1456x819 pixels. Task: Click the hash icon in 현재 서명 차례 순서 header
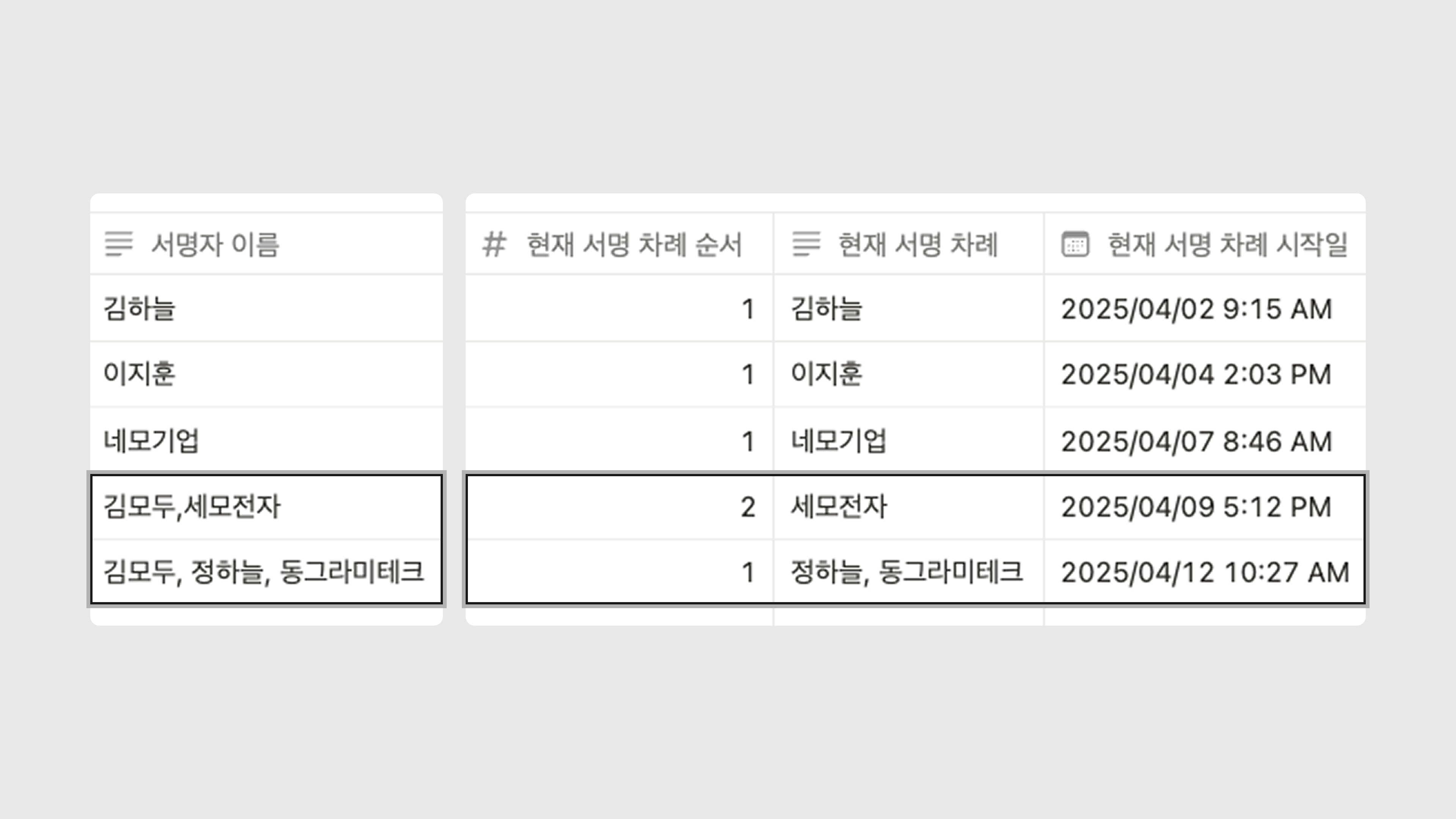[494, 245]
